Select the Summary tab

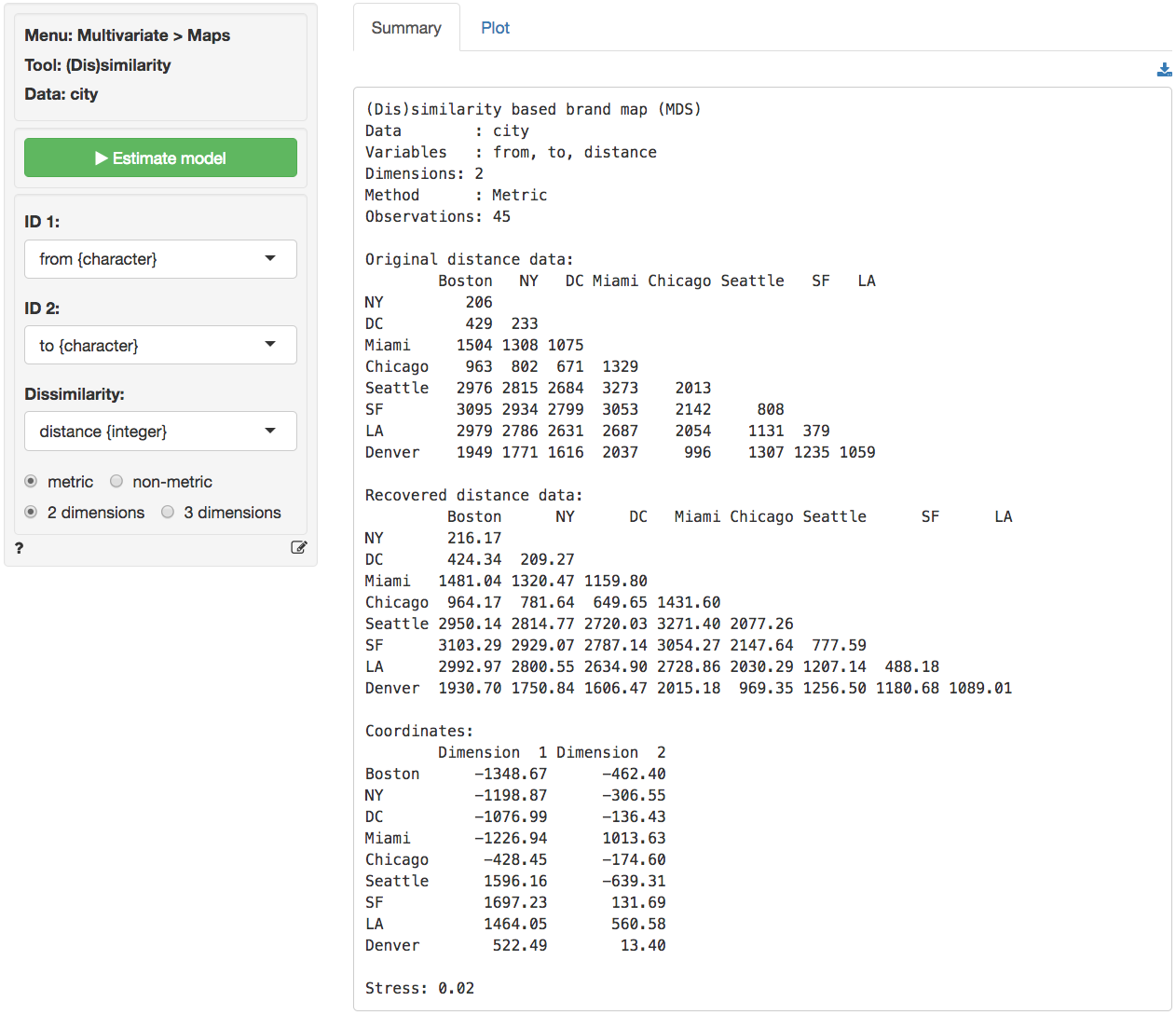tap(406, 28)
